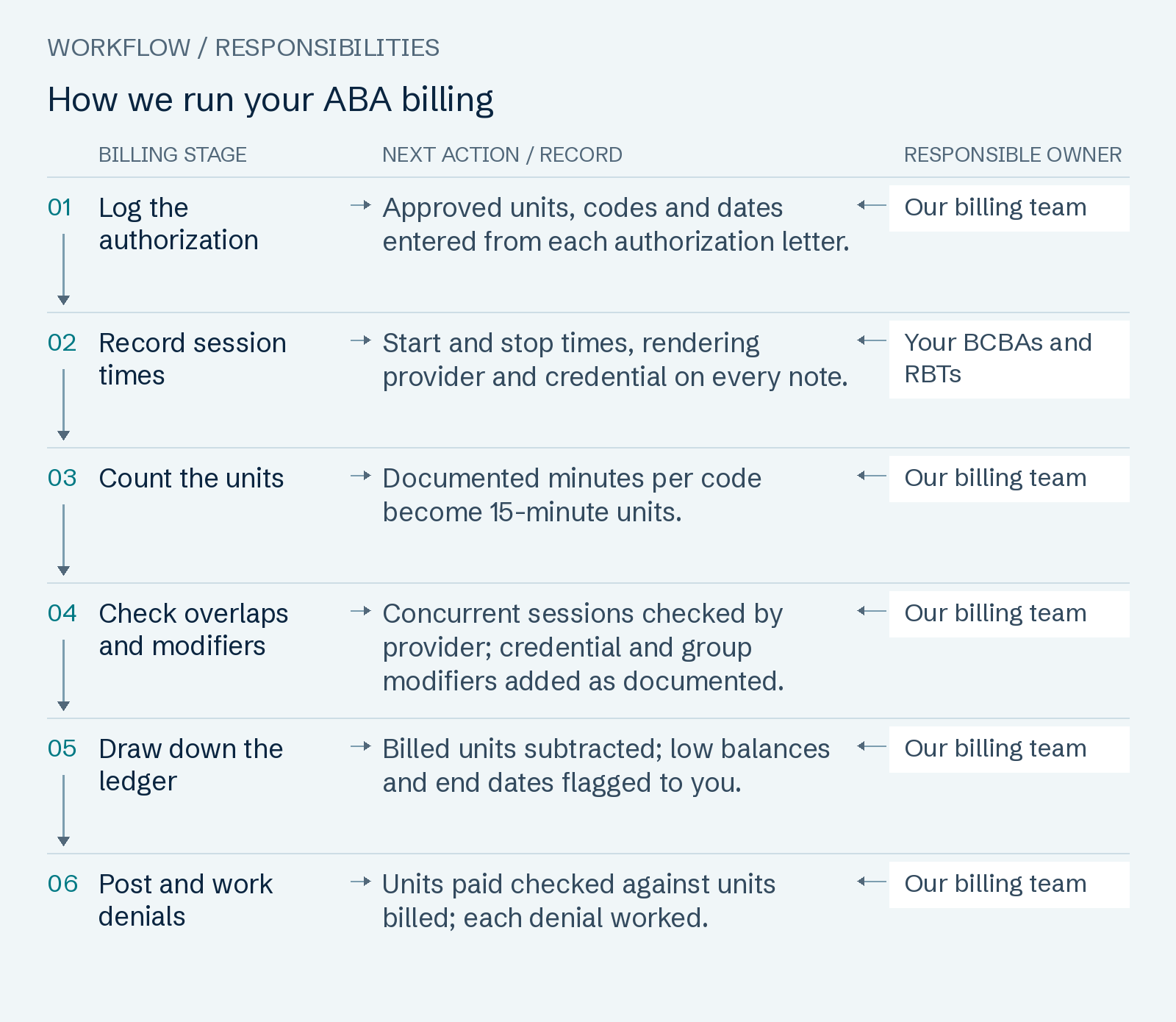
Task: Click the 'Approved units, codes and dates' description
Action: point(616,225)
